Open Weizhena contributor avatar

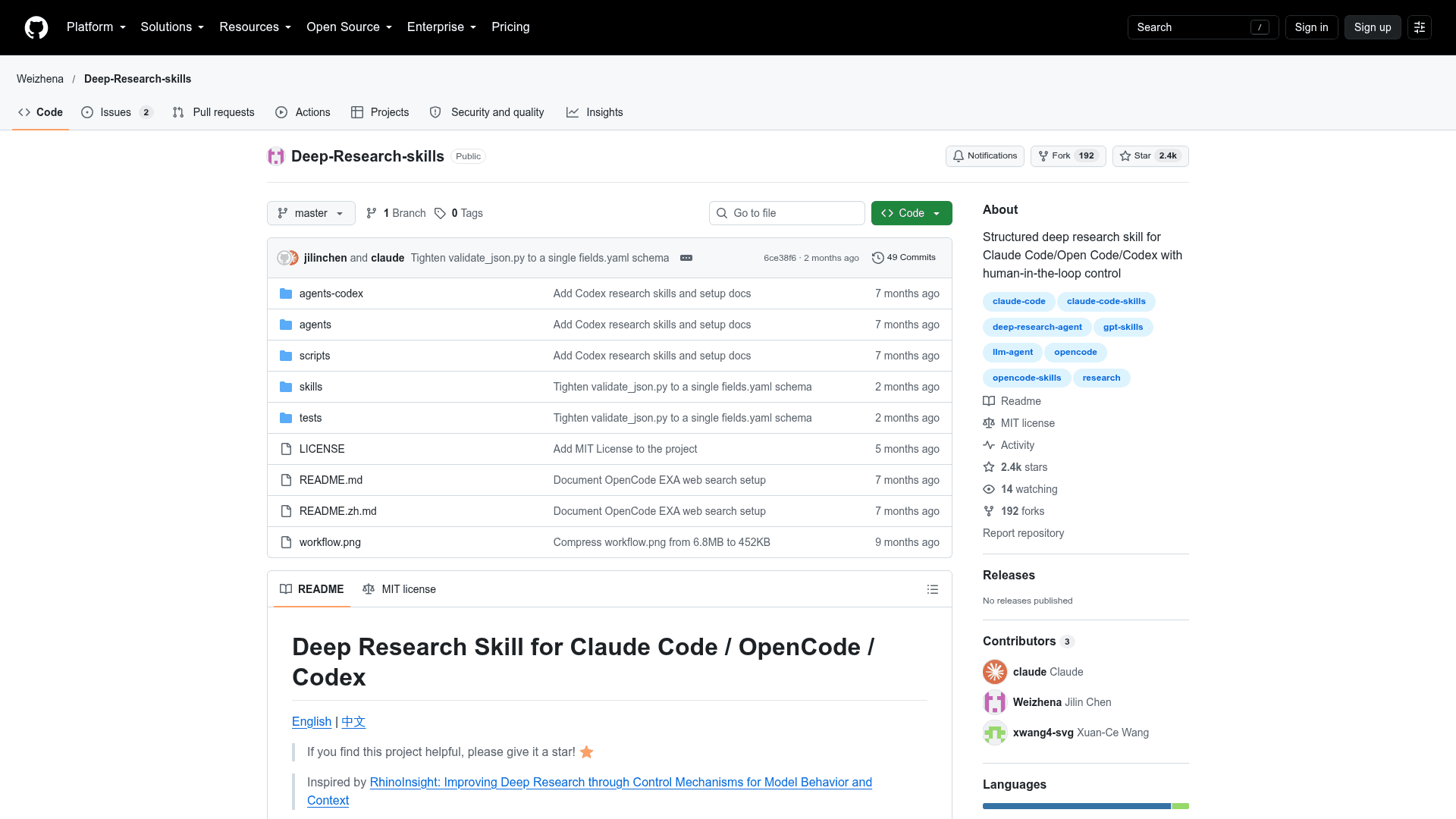995,702
